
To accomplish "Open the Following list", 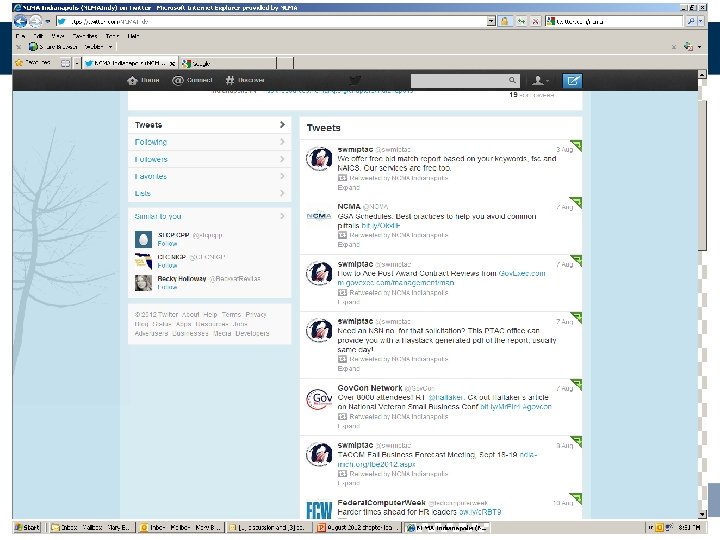I will [x=209, y=142].
